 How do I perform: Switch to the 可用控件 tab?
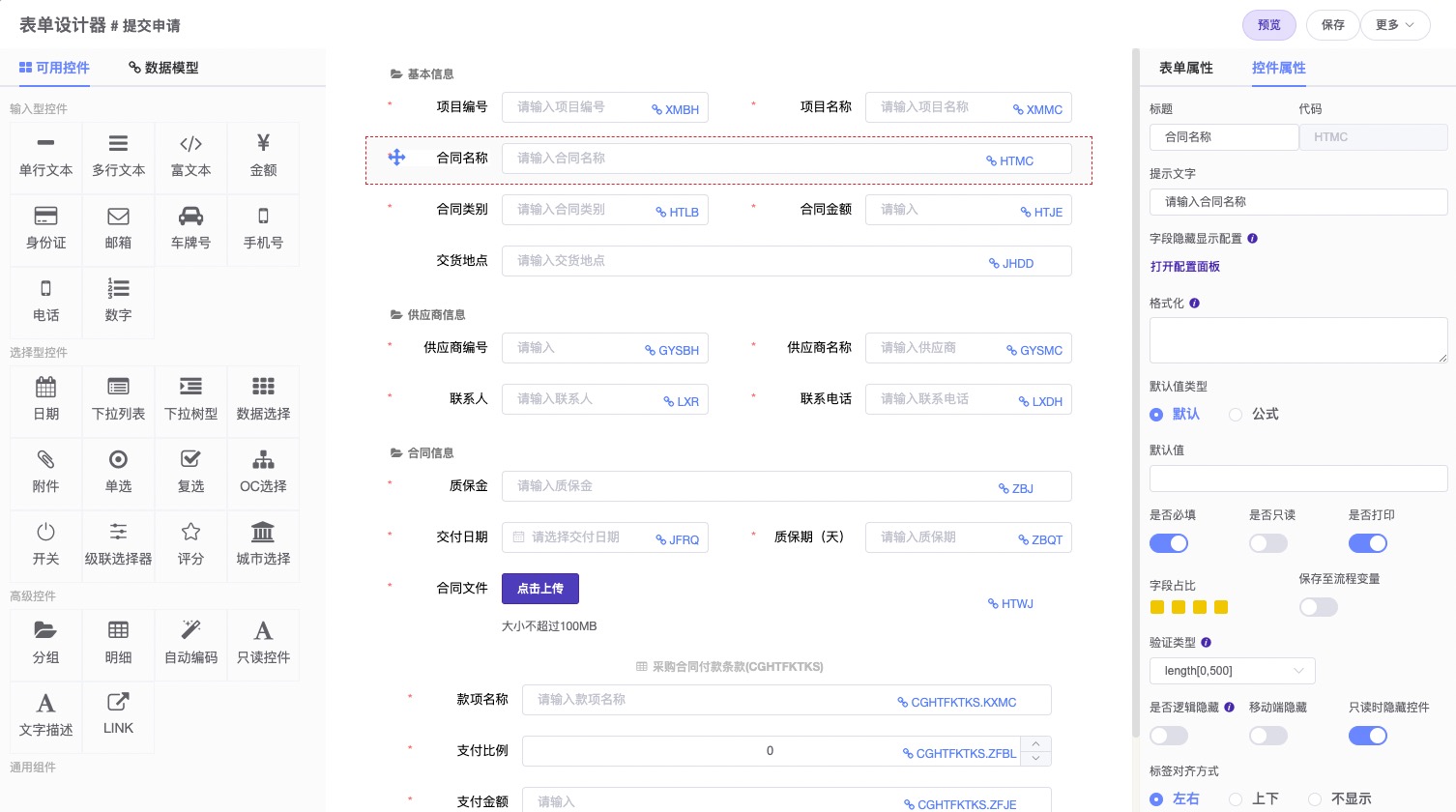[54, 68]
